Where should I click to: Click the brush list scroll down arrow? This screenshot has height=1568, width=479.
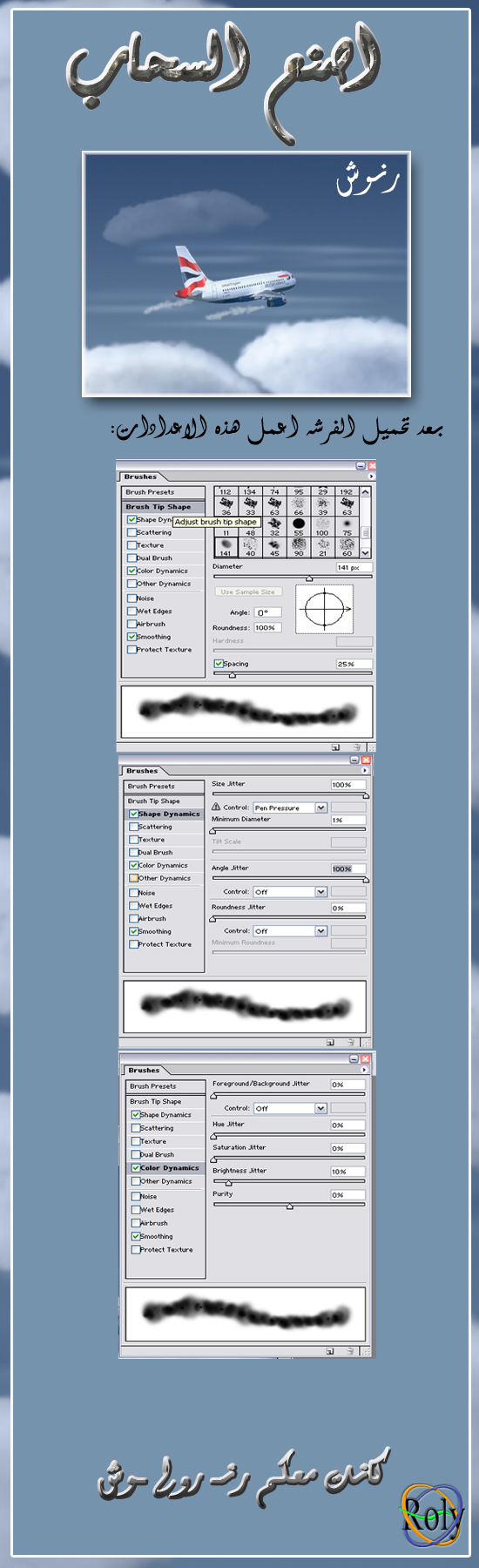tap(366, 552)
